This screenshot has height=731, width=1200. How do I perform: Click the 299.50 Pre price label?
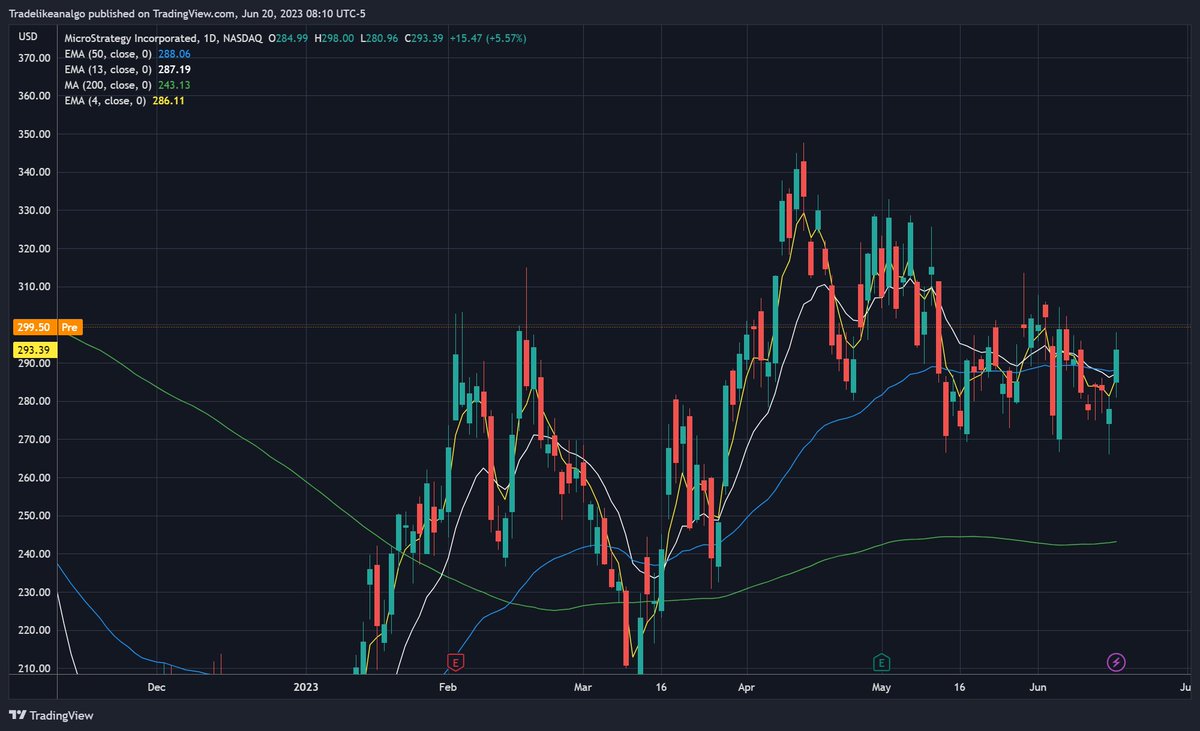47,326
